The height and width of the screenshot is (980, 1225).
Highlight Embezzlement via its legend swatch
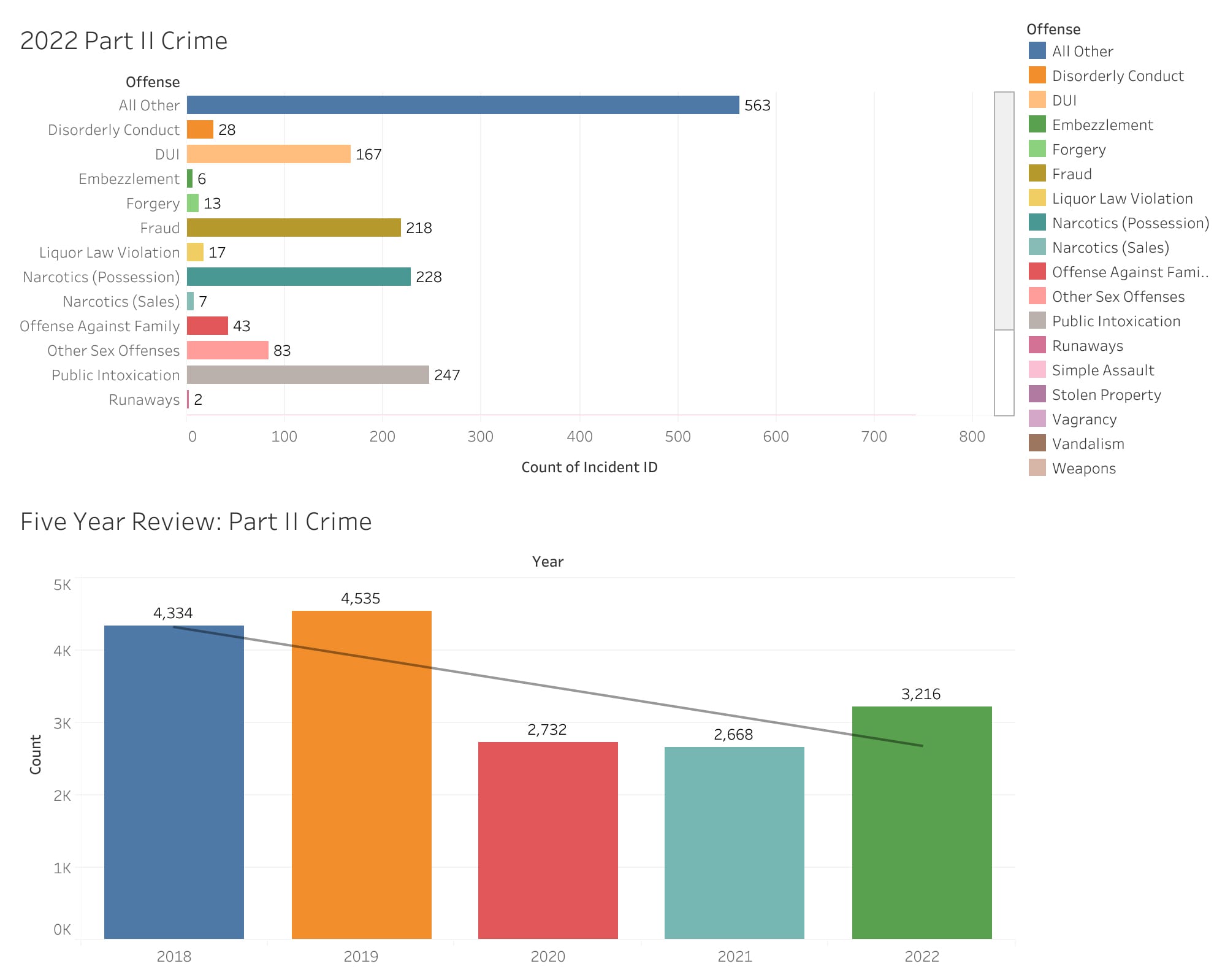coord(1037,124)
